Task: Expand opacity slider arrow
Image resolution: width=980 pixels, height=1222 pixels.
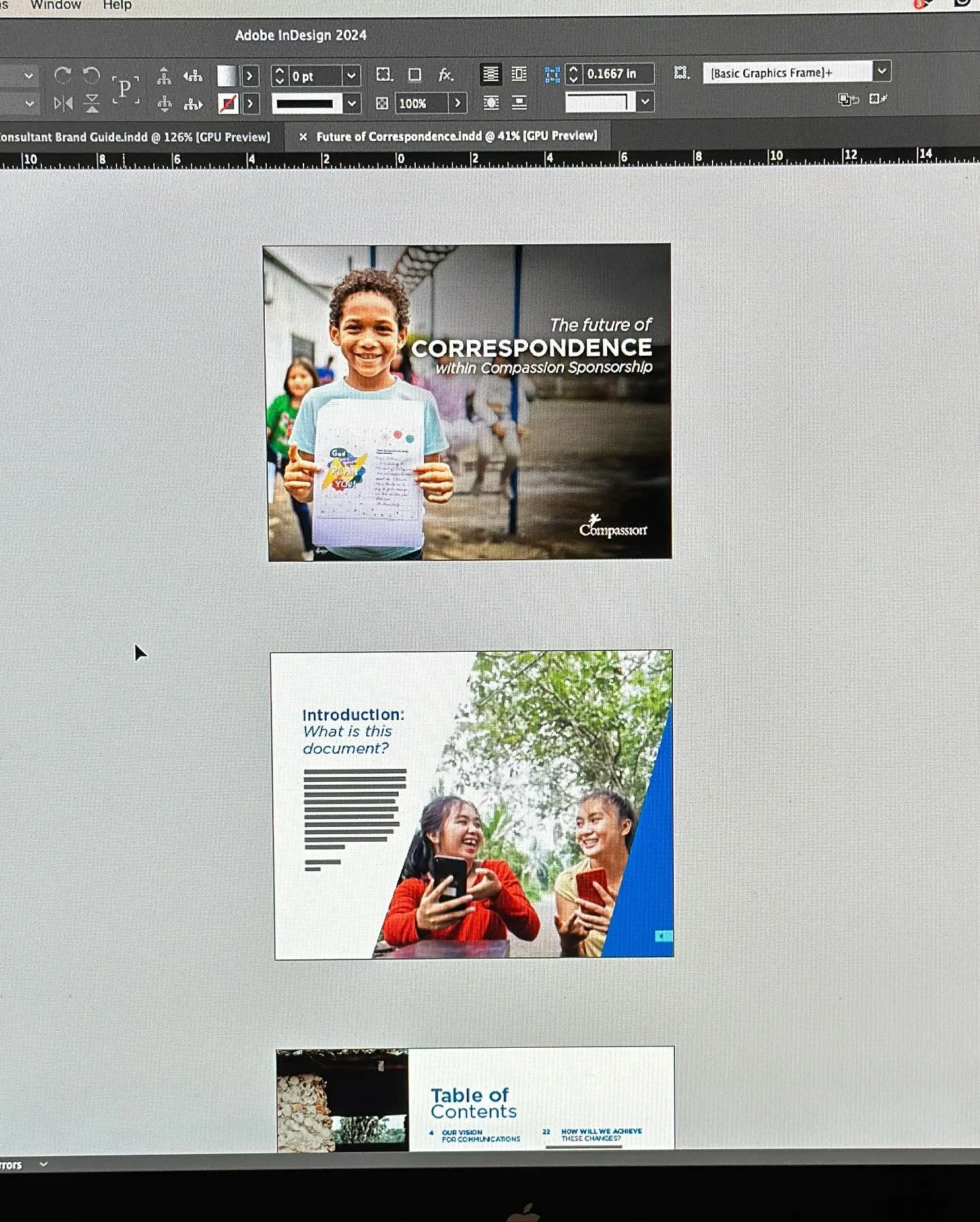Action: (x=458, y=103)
